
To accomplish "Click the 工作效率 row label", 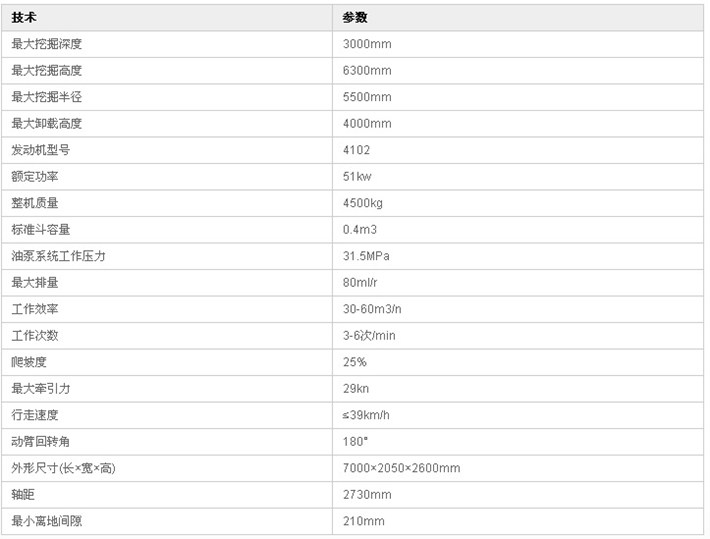I will (x=35, y=309).
